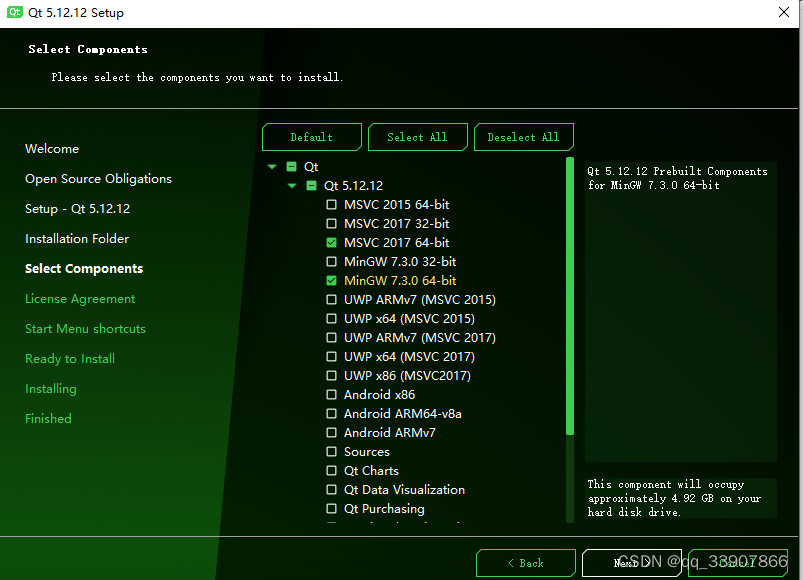Click the Default selection button

[311, 137]
